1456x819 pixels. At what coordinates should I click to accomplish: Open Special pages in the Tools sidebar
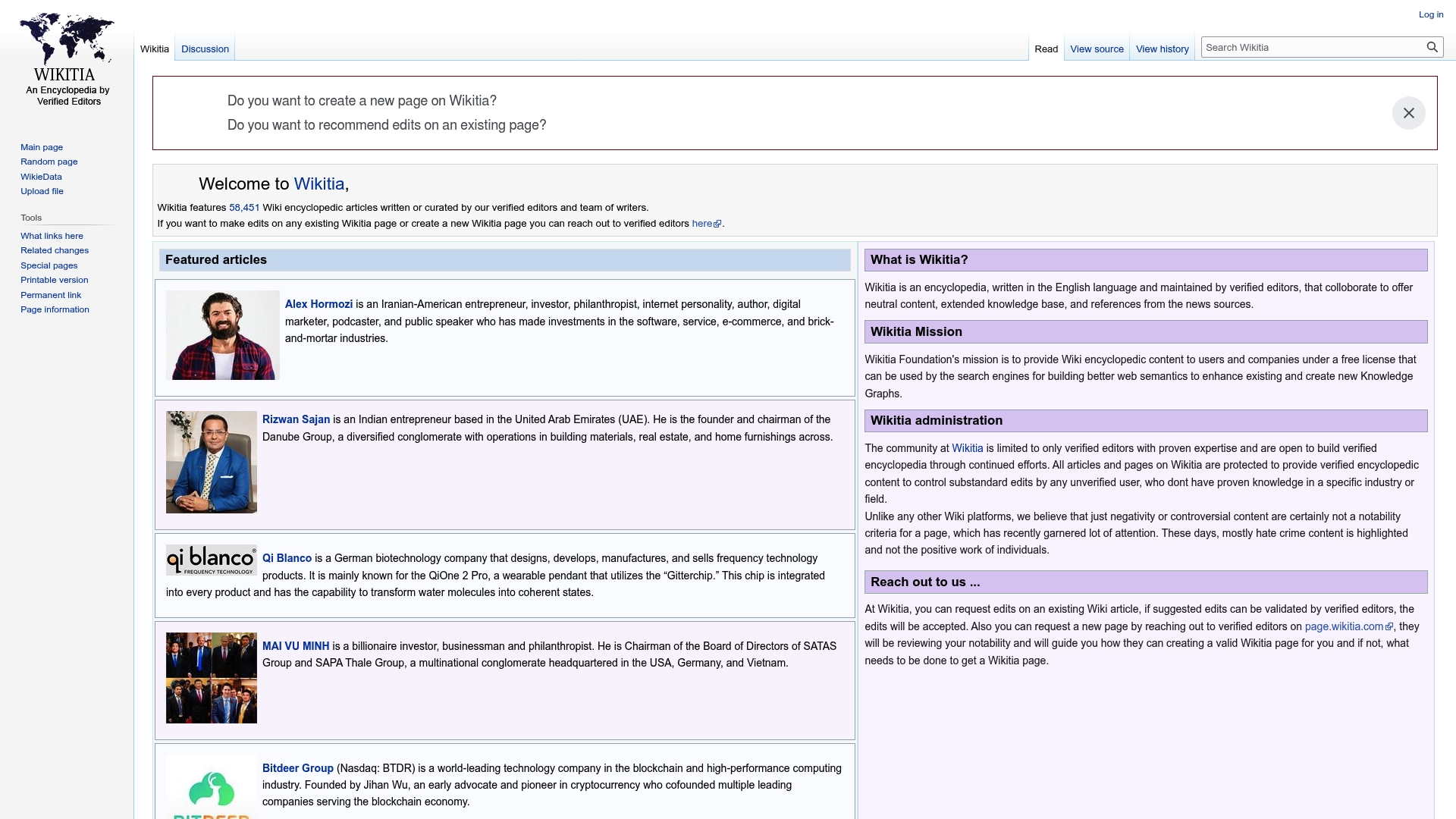[49, 265]
